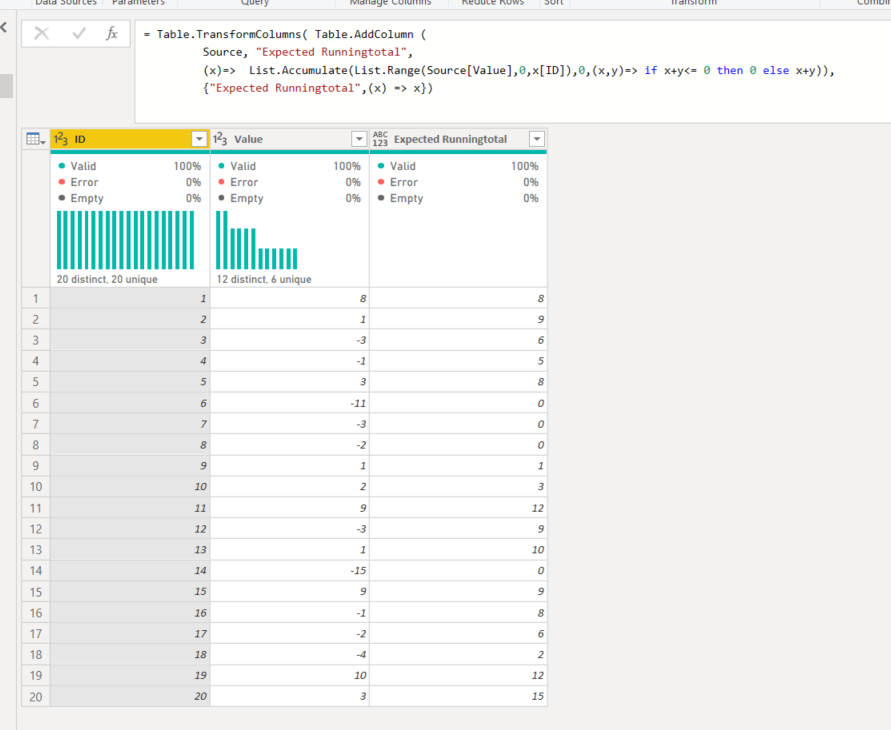Click the Manage Columns ribbon group label
Image resolution: width=891 pixels, height=730 pixels.
390,3
